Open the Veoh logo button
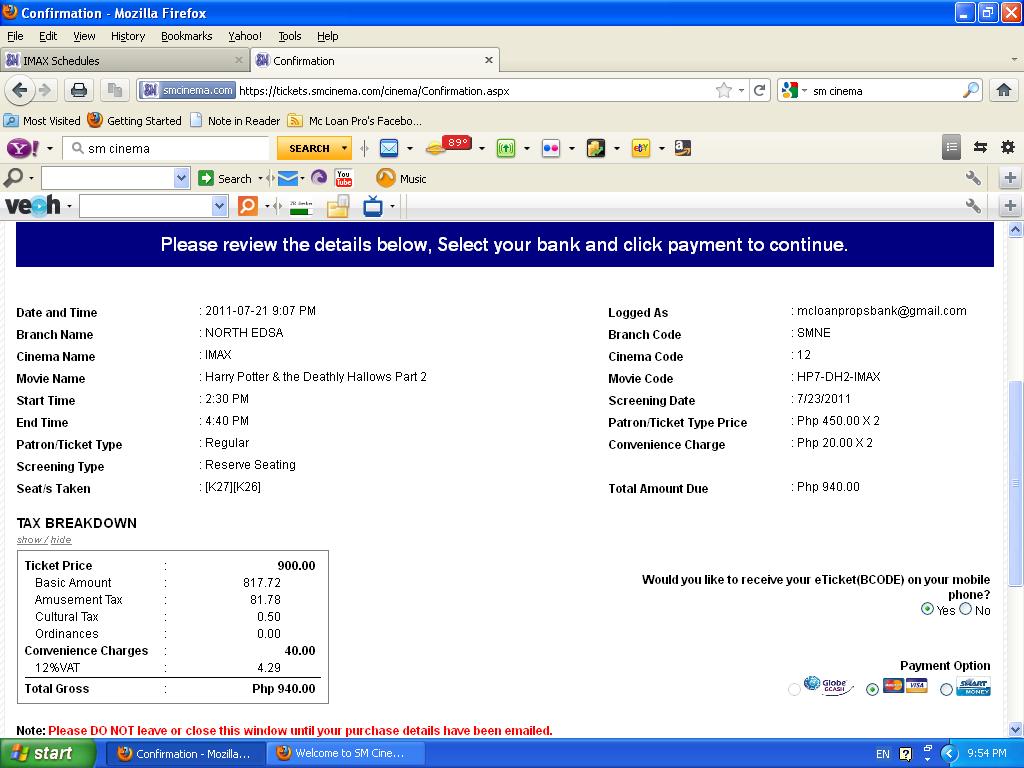The width and height of the screenshot is (1024, 768). [33, 206]
